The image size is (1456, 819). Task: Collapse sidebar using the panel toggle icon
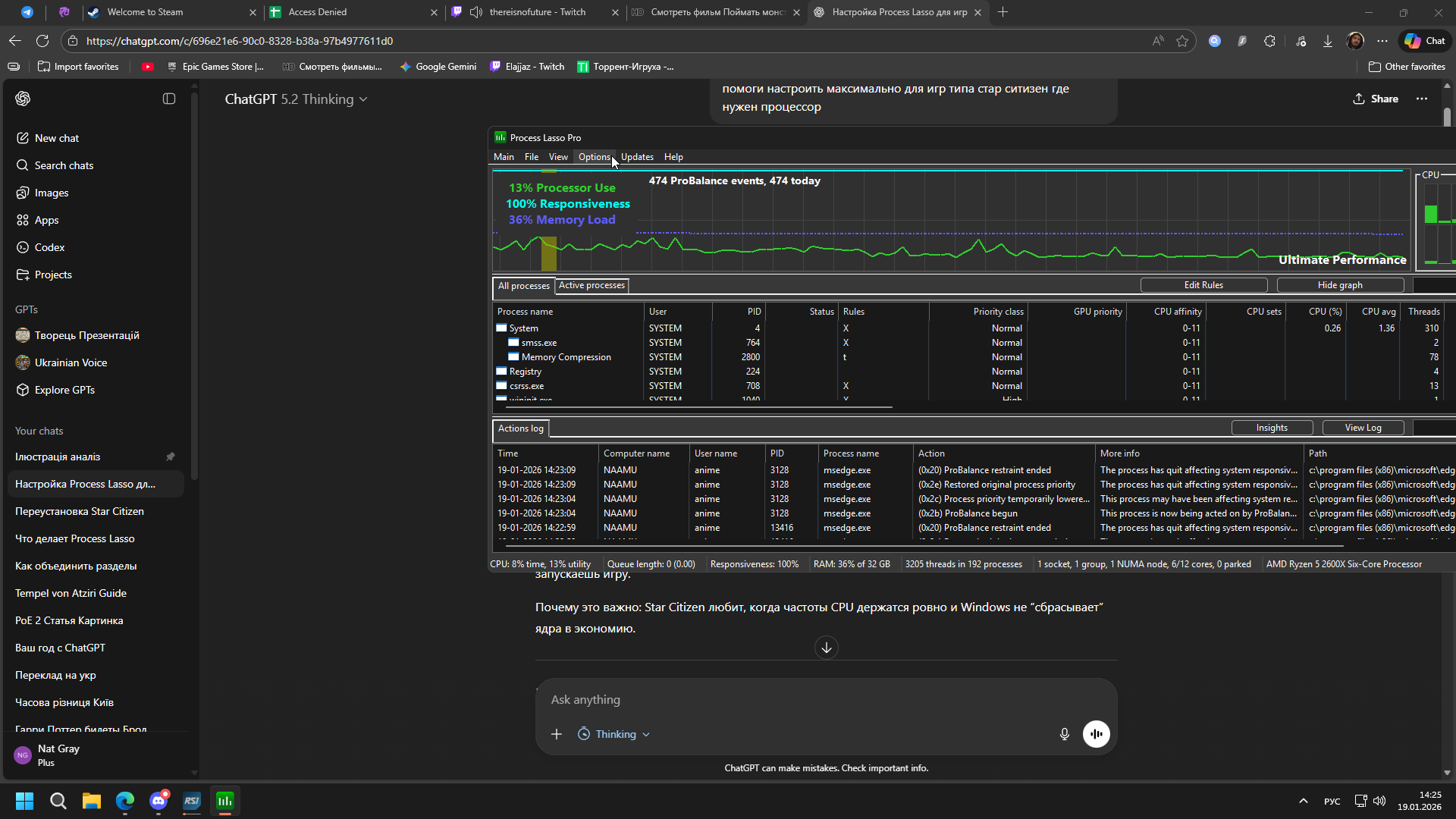click(169, 99)
